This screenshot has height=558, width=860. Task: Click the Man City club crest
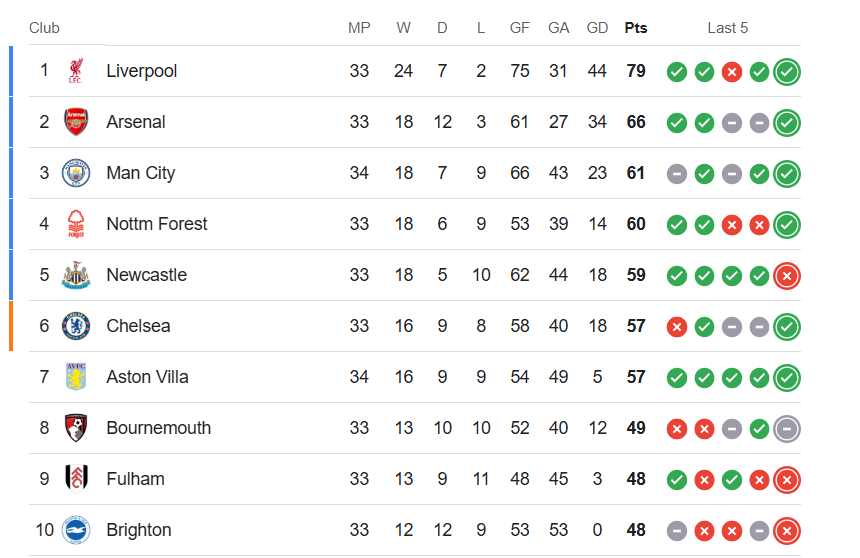pos(76,173)
